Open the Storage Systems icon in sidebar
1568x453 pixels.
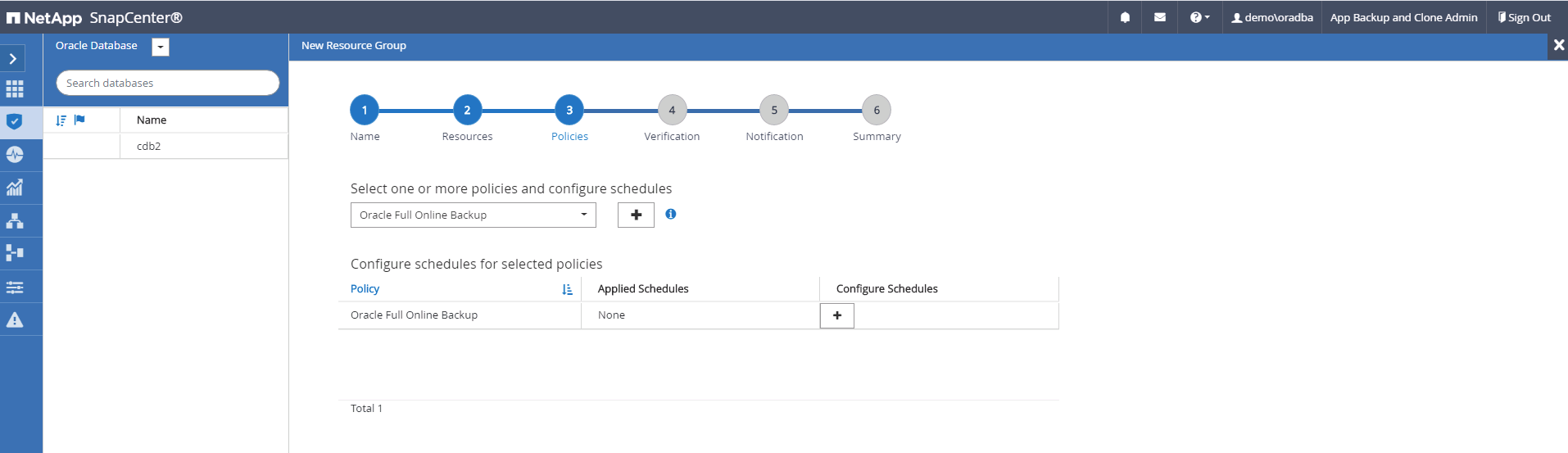[x=15, y=253]
